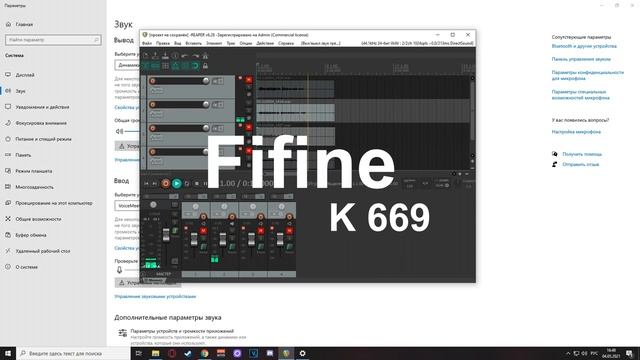Toggle the padlock locking icon in REAPER
This screenshot has height=360, width=640.
tap(205, 66)
